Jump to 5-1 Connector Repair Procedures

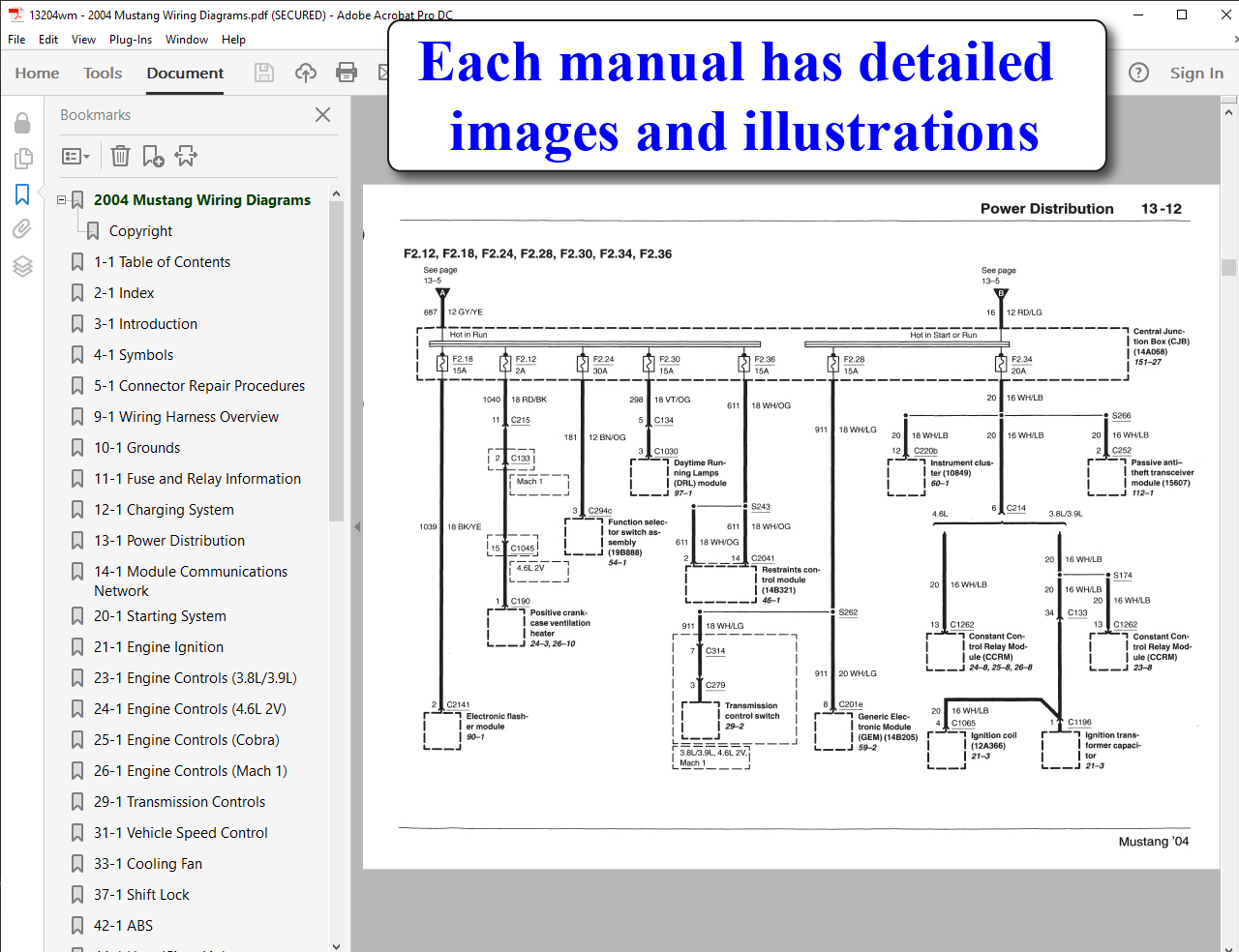(x=199, y=386)
